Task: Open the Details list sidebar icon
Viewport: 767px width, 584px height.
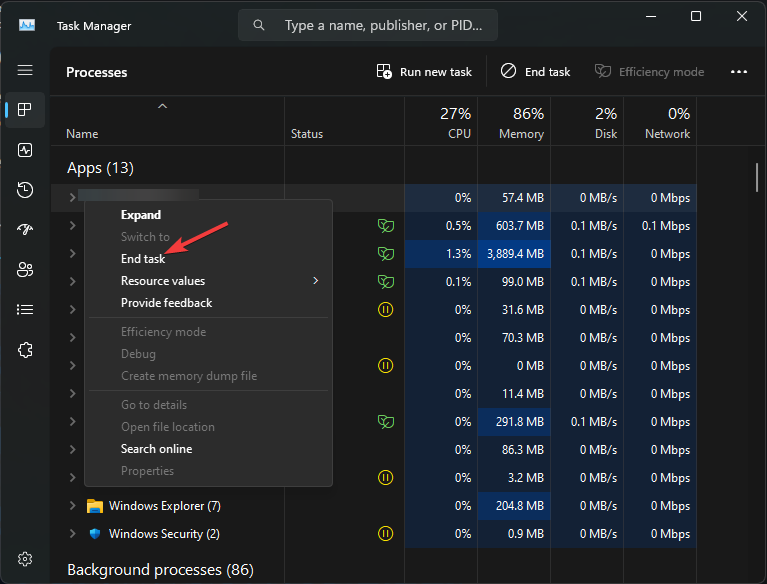Action: click(x=25, y=310)
